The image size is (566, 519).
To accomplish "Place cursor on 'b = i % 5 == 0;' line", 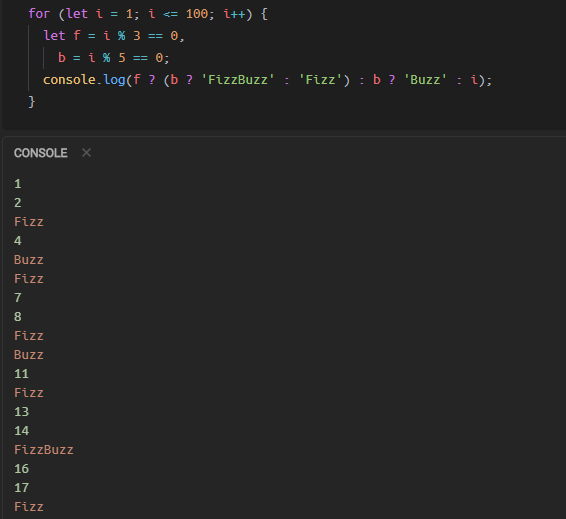I will pyautogui.click(x=113, y=58).
